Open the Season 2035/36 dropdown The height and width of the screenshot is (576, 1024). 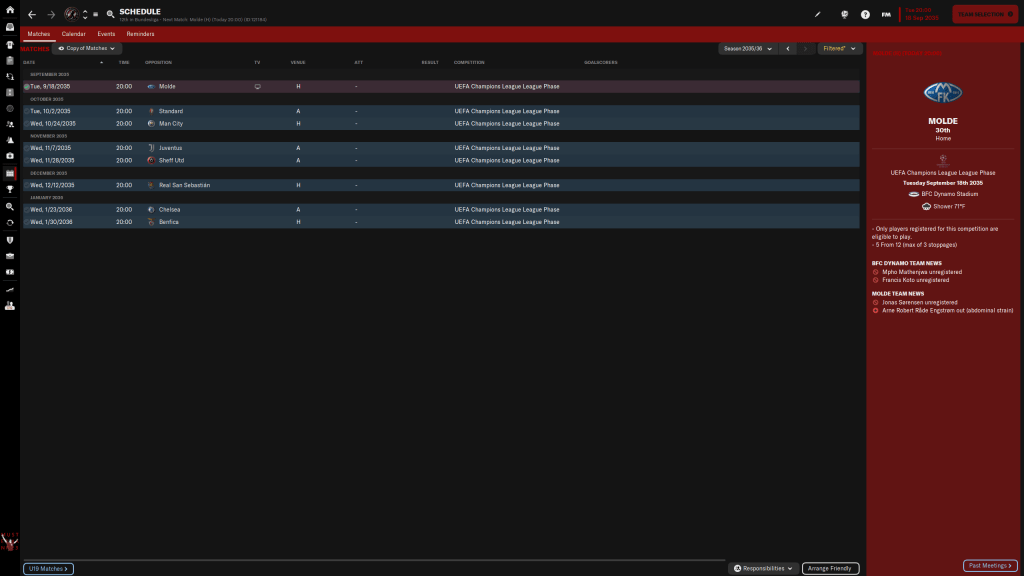coord(746,48)
